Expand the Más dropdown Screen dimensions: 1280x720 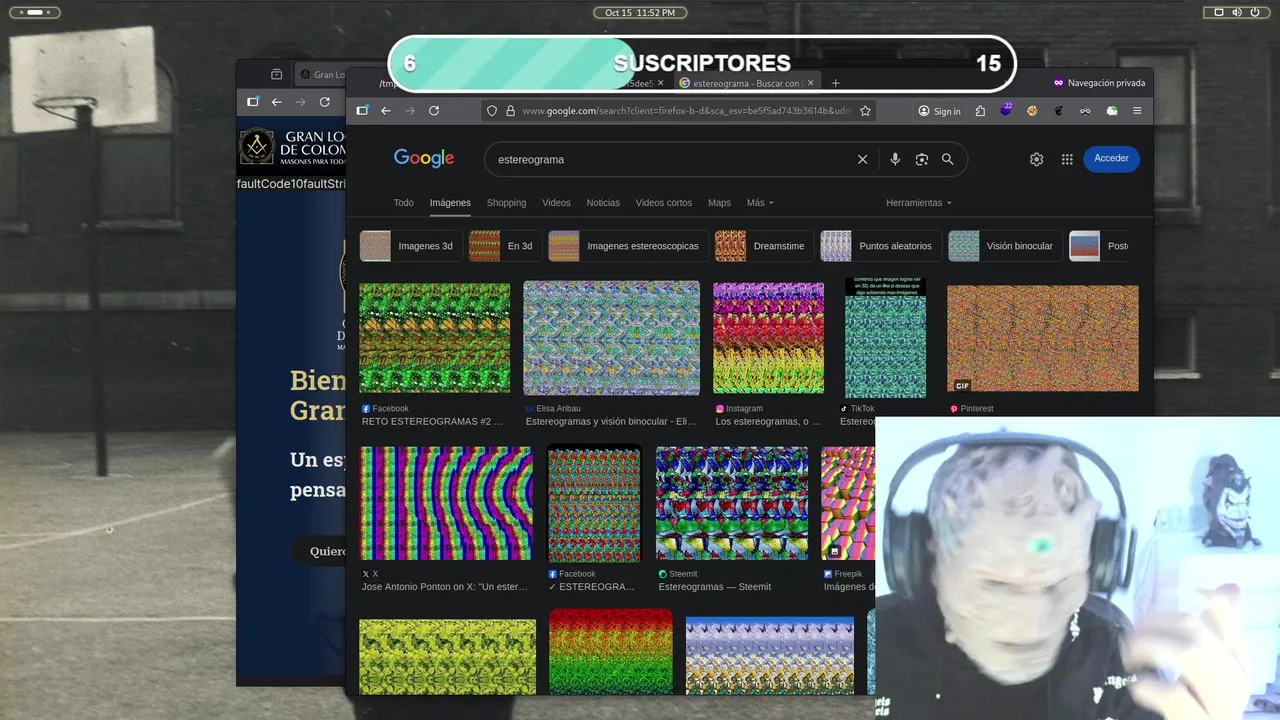[x=760, y=203]
